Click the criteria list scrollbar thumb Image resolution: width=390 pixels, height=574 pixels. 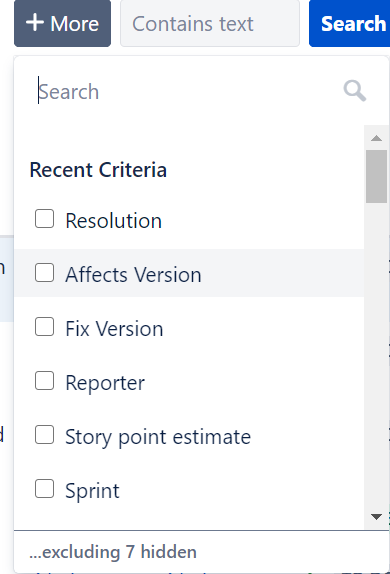coord(376,176)
